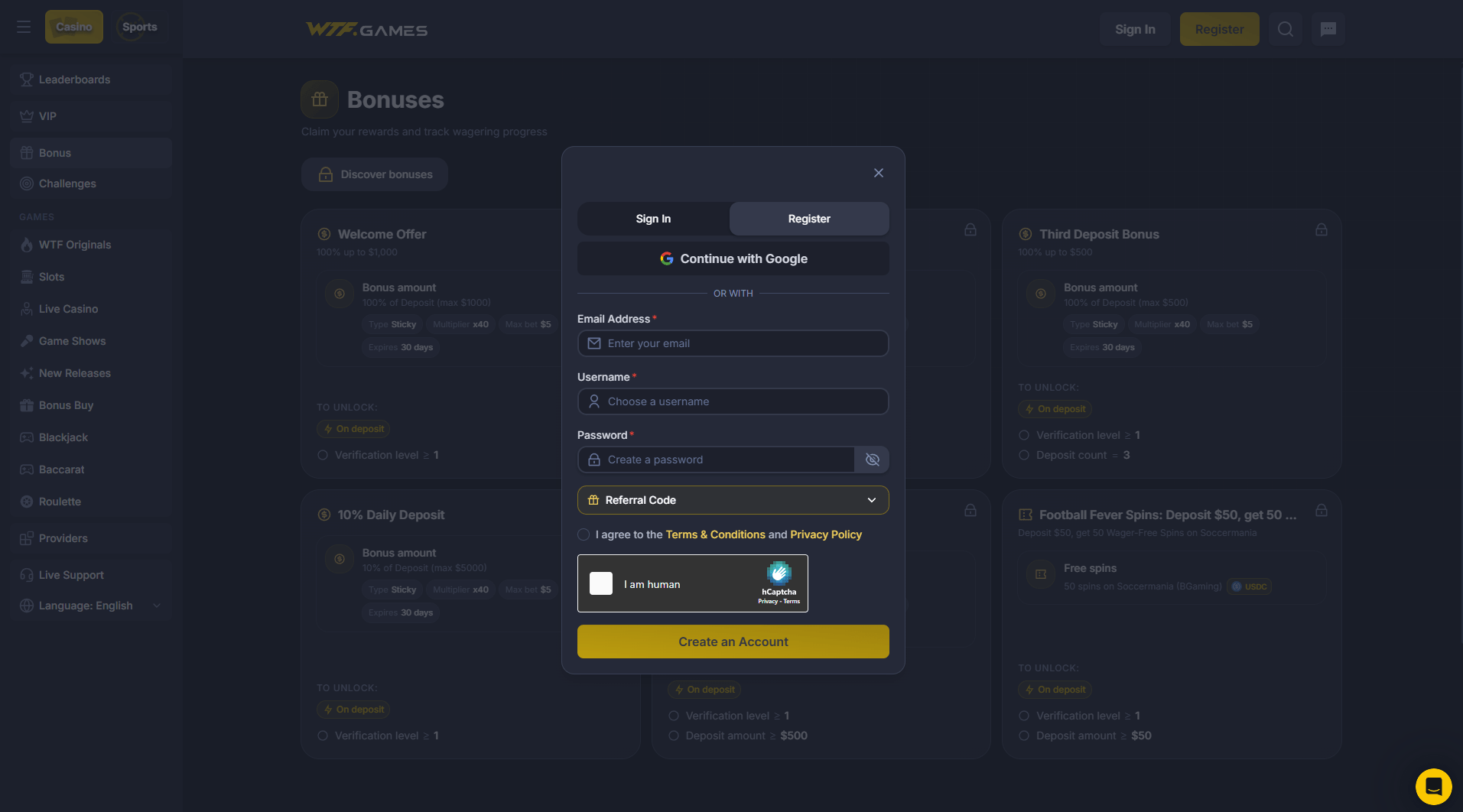
Task: Select the WTF Originals flame icon
Action: pos(27,245)
